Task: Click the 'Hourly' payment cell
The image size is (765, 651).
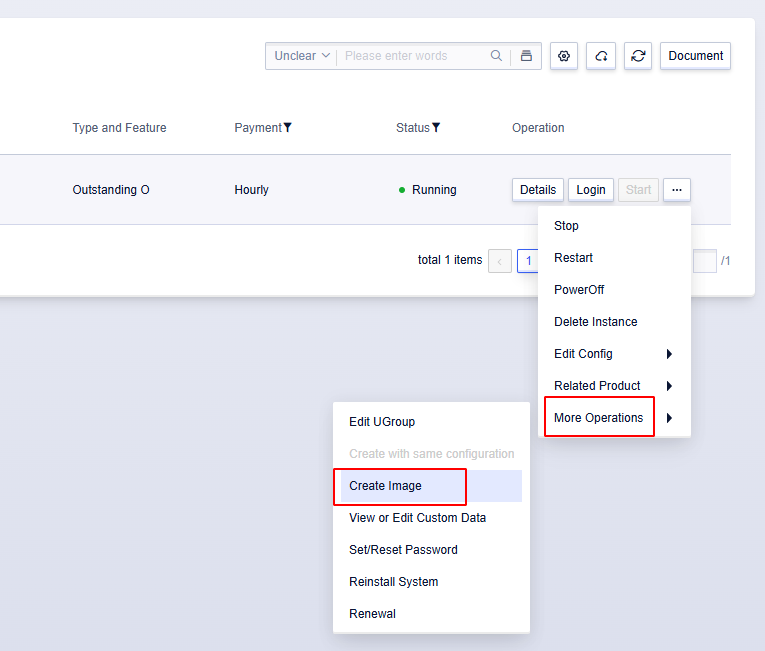Action: coord(251,190)
